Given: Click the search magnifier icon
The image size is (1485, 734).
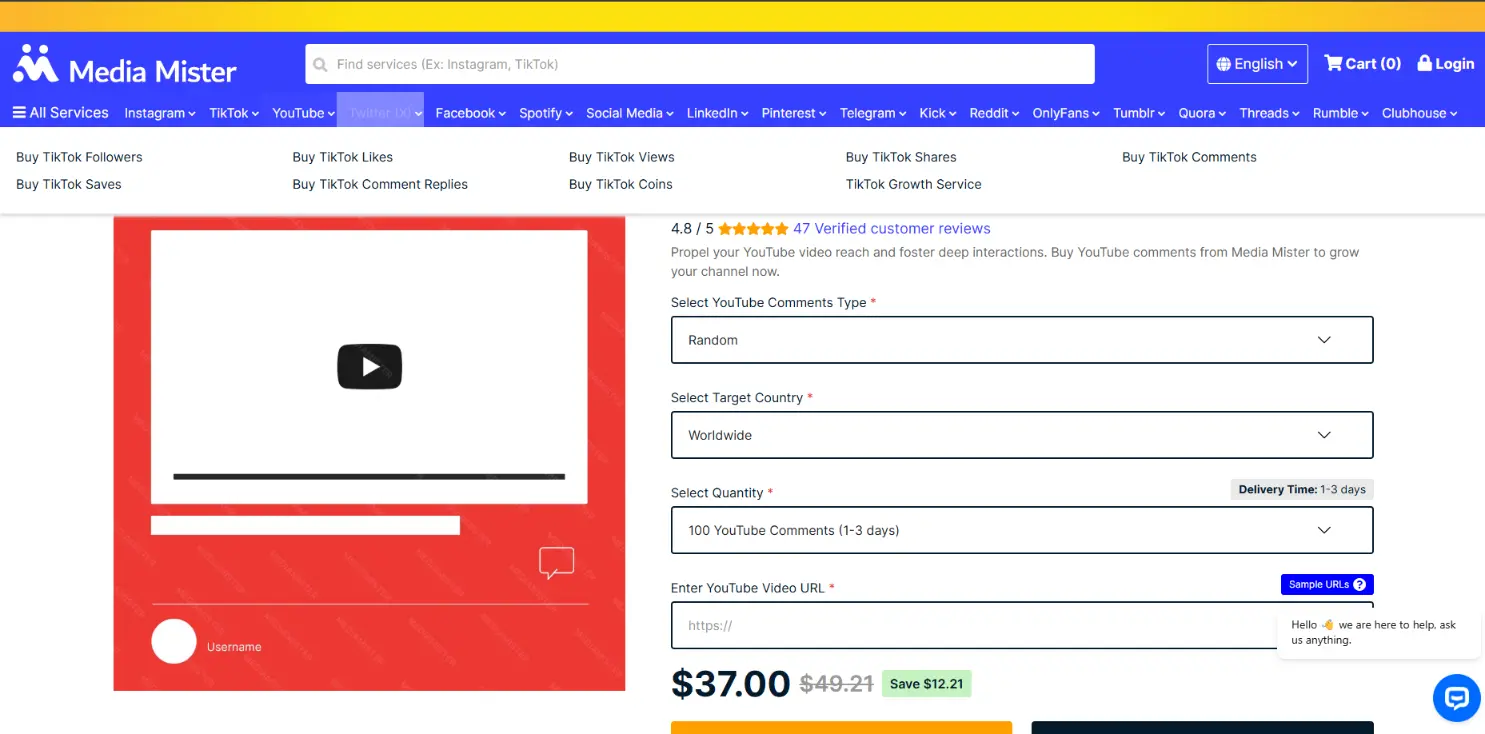Looking at the screenshot, I should pyautogui.click(x=320, y=64).
